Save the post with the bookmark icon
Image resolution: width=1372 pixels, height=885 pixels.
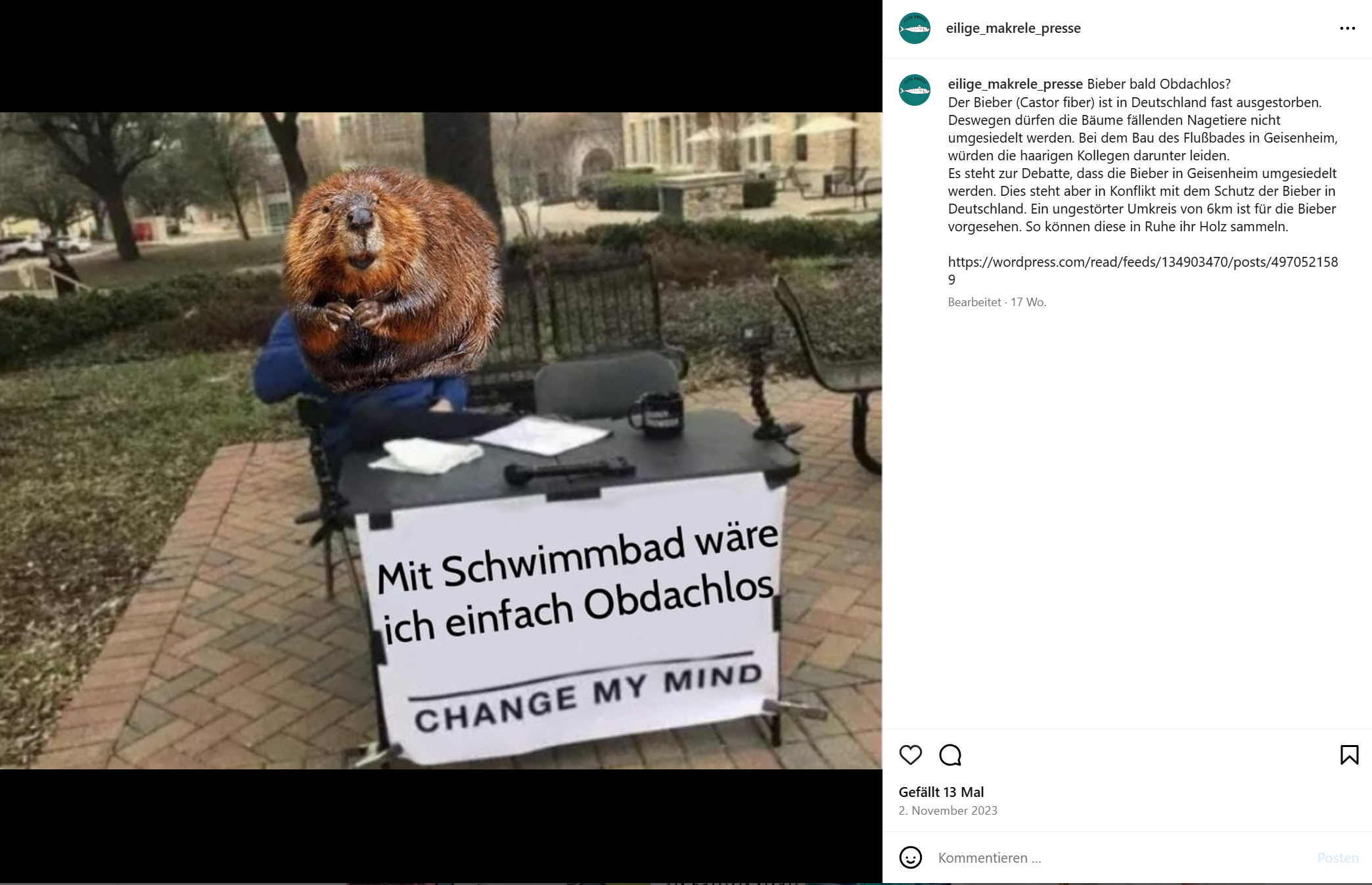pyautogui.click(x=1349, y=755)
